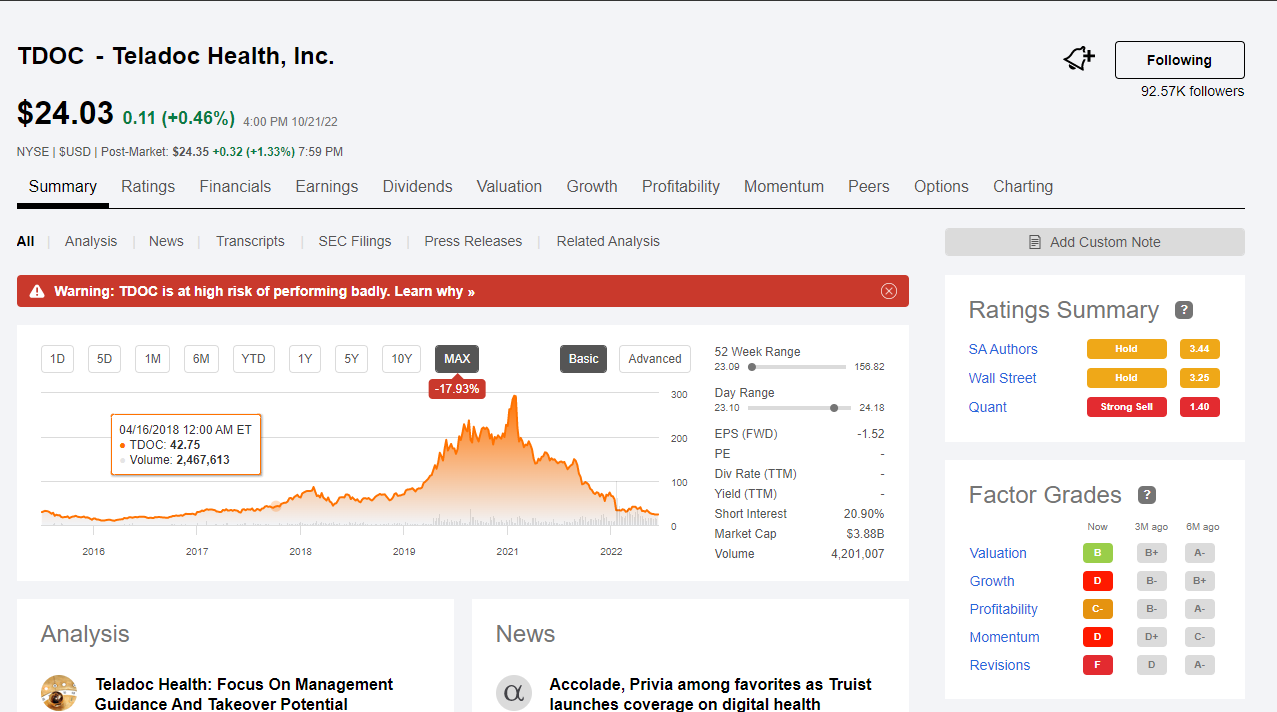Open the Quant rating link
This screenshot has height=712, width=1277.
click(x=987, y=407)
